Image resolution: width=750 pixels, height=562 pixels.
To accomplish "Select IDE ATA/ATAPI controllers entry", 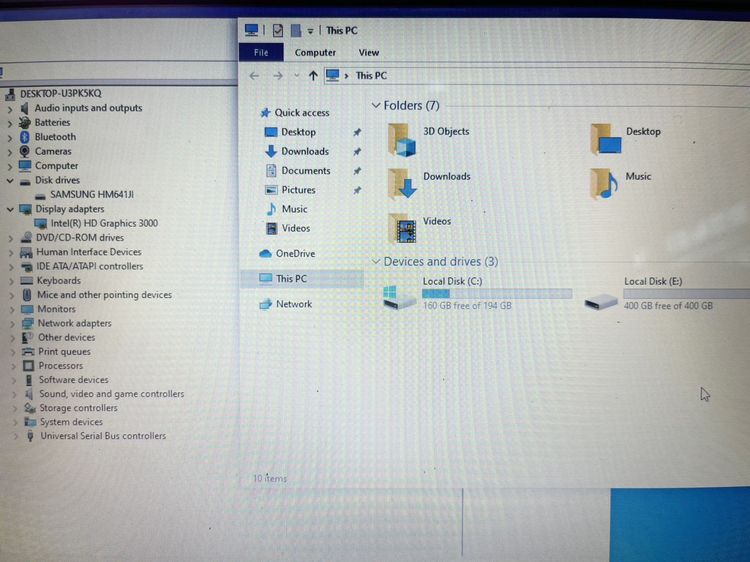I will pyautogui.click(x=89, y=266).
